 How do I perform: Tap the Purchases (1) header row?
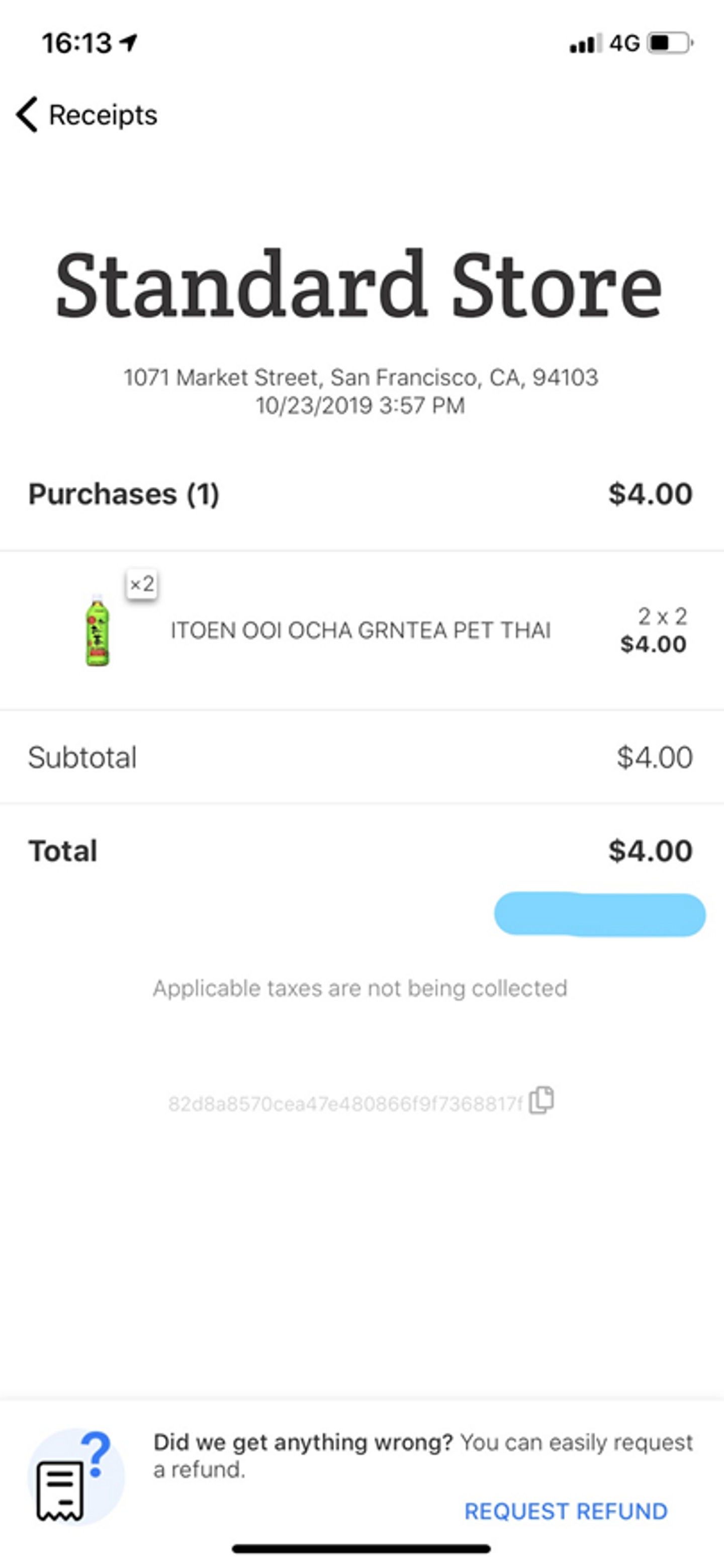tap(360, 494)
